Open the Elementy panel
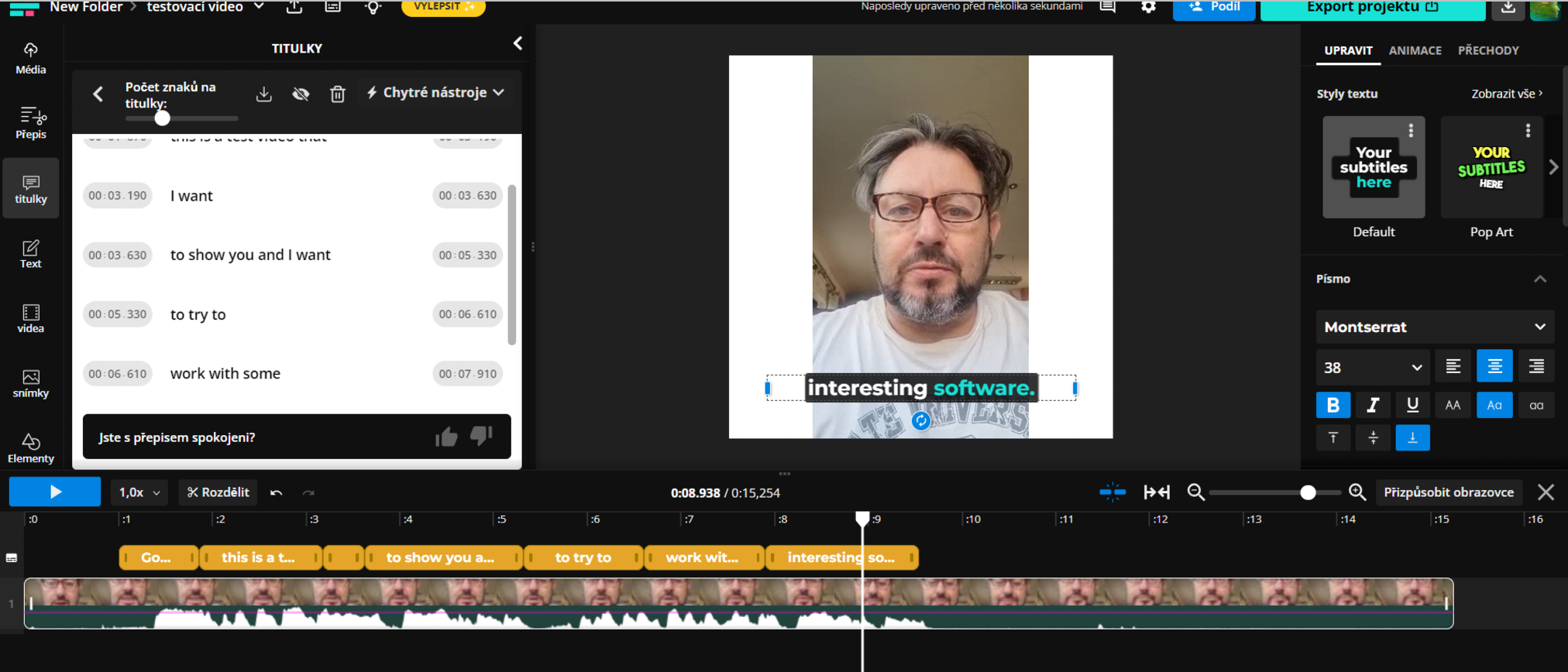The height and width of the screenshot is (672, 1568). (x=31, y=448)
